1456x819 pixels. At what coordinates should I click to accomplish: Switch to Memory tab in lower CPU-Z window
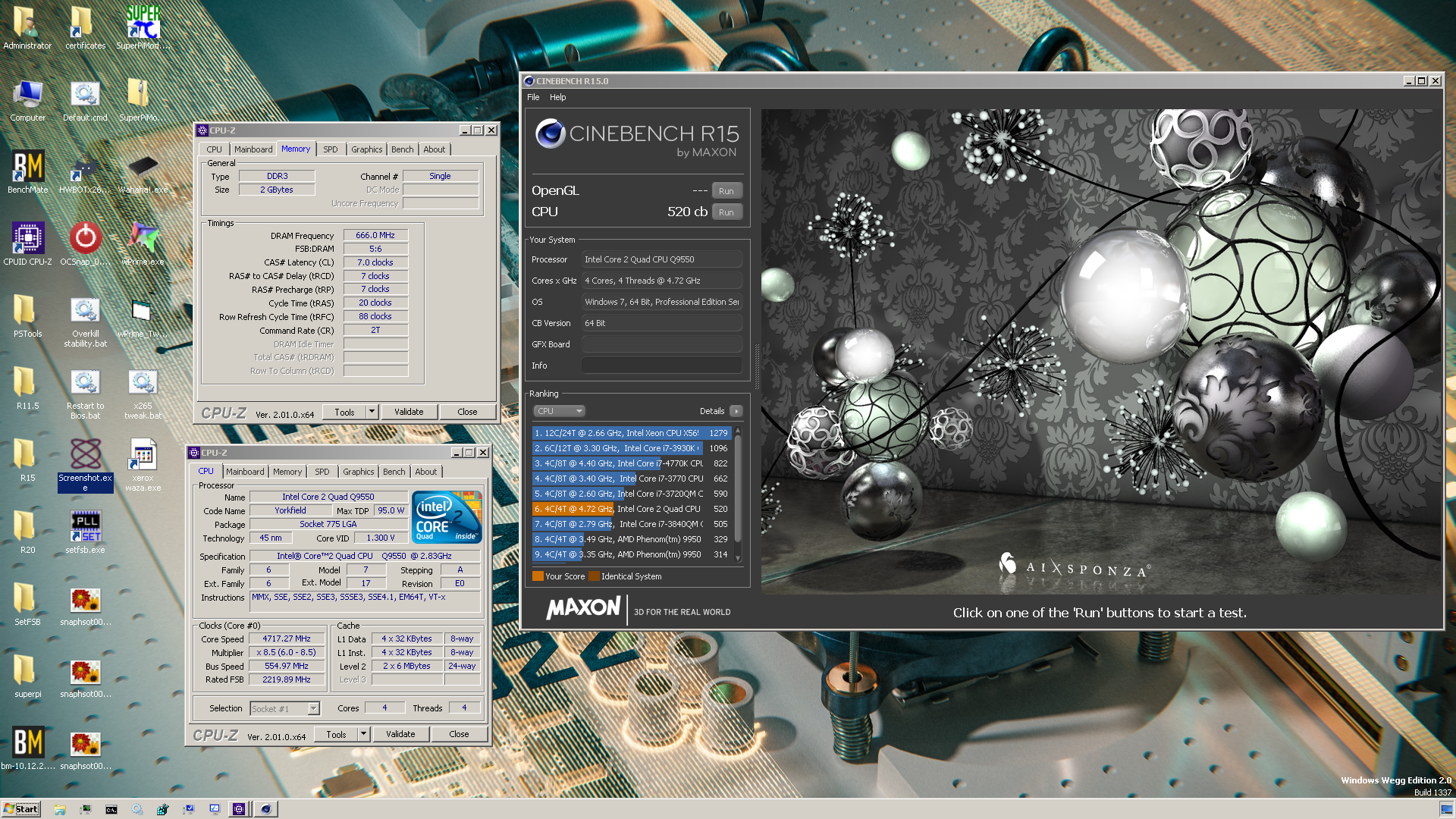click(x=287, y=472)
